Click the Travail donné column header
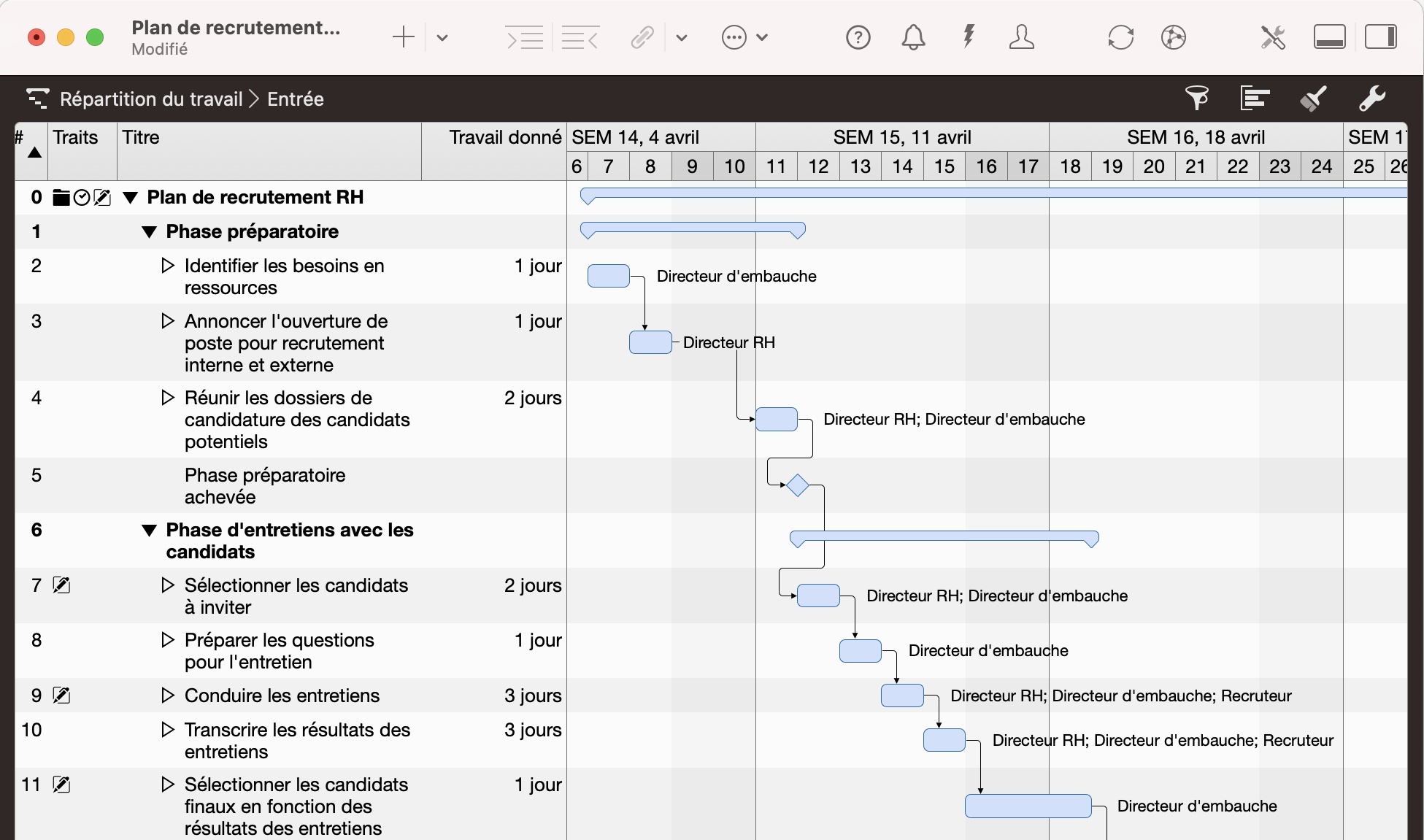The image size is (1424, 840). tap(504, 137)
